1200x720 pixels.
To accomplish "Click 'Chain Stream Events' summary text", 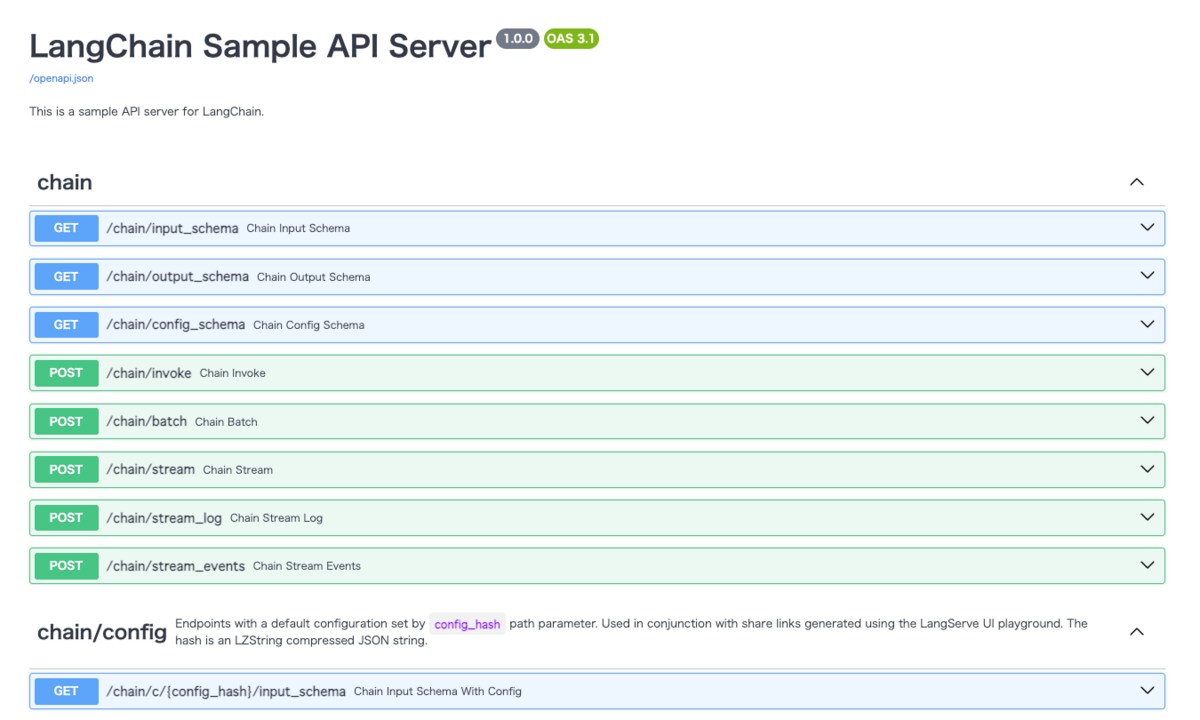I will click(307, 566).
